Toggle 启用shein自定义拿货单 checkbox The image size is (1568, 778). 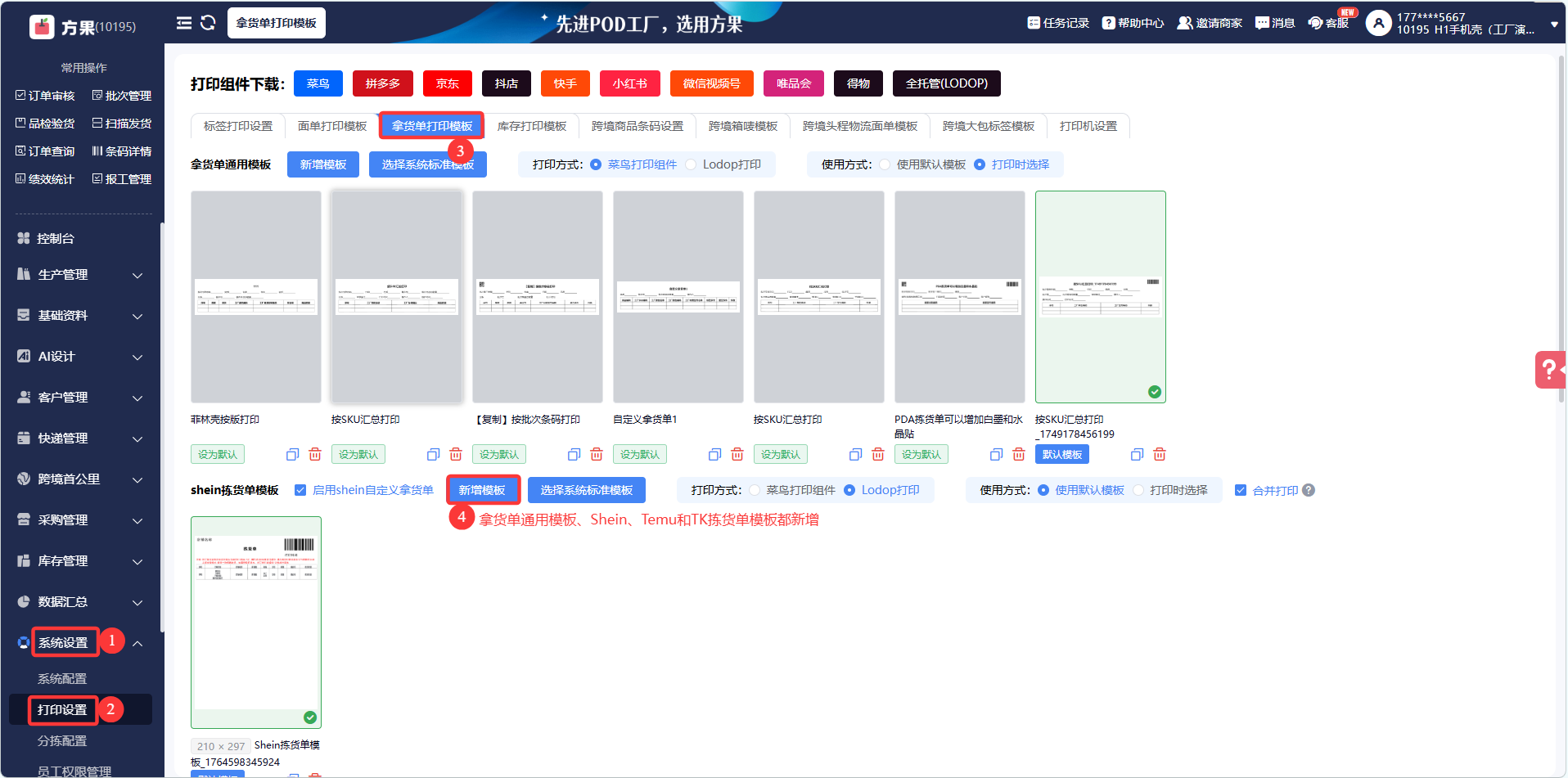click(x=300, y=490)
